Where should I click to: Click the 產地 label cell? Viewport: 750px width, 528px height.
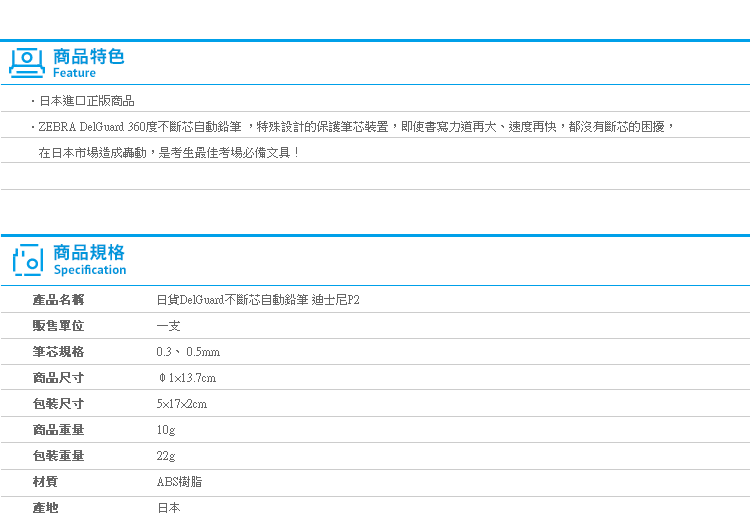[45, 507]
